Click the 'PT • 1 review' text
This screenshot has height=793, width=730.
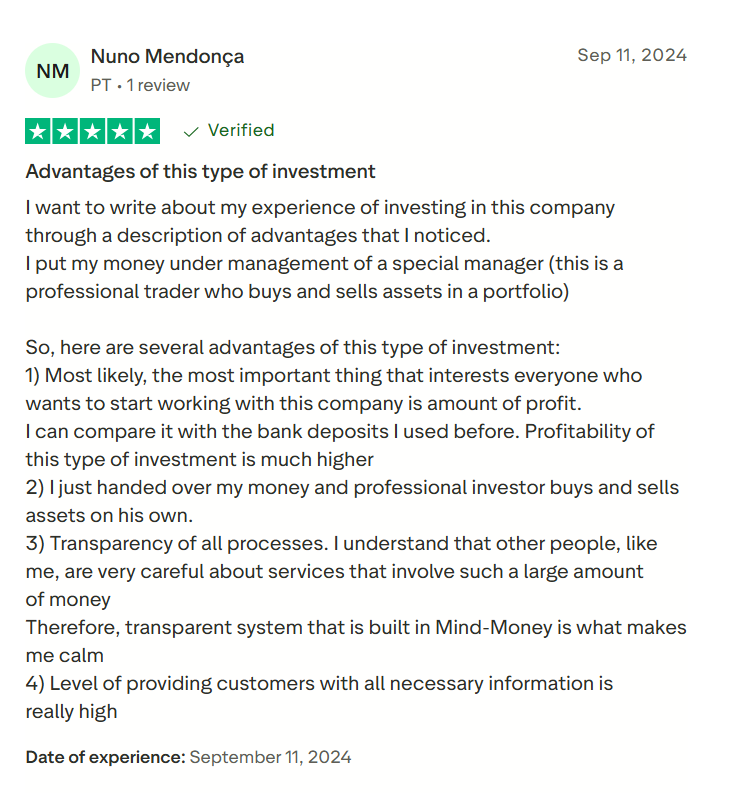tap(140, 85)
